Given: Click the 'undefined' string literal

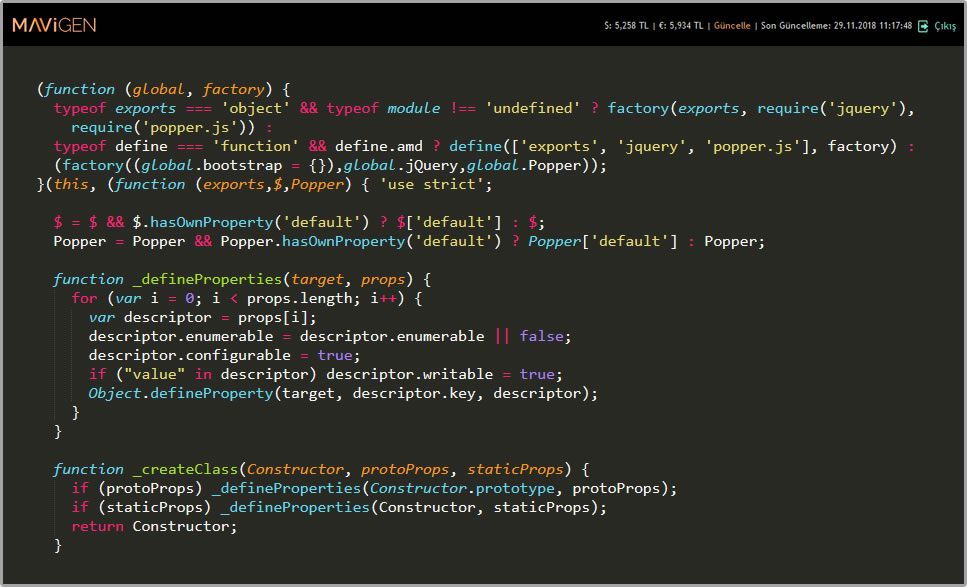Looking at the screenshot, I should click(x=533, y=108).
